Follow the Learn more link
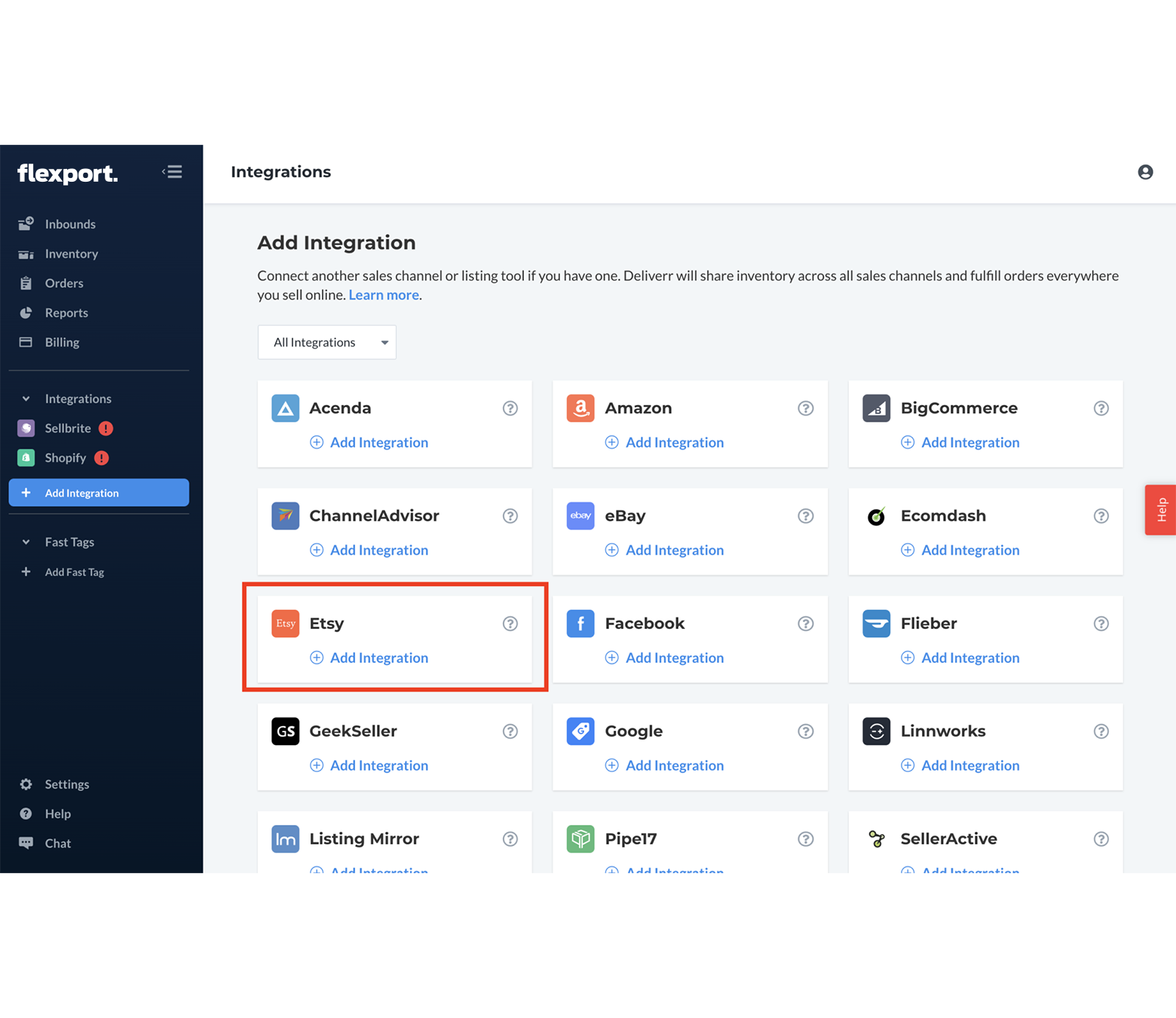Viewport: 1176px width, 1018px height. click(384, 295)
